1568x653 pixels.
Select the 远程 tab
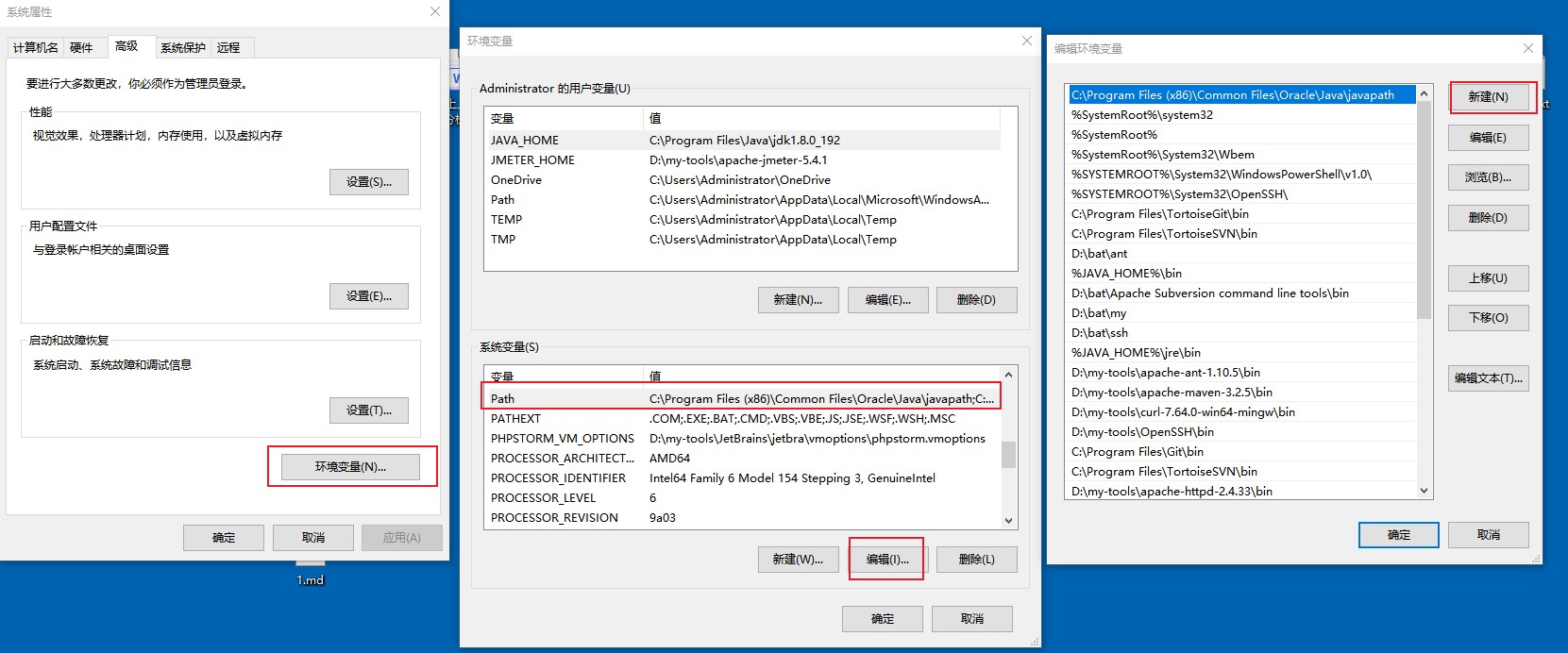(228, 47)
